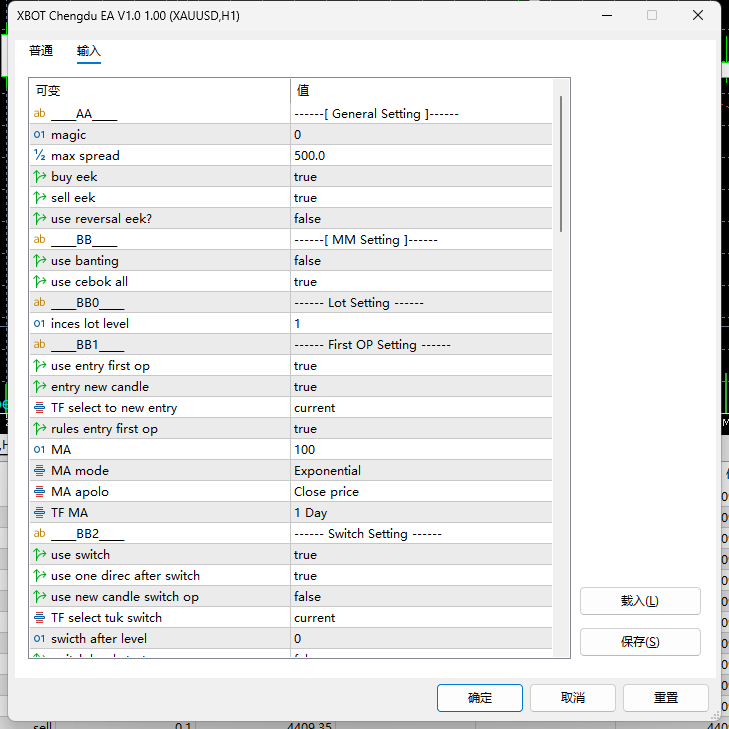
Task: Click the integer icon beside magic
Action: (x=40, y=134)
